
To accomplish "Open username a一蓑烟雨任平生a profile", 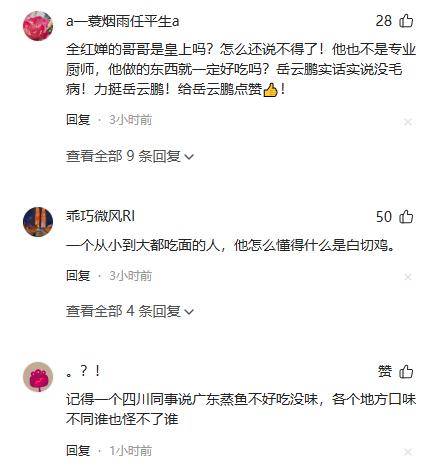I will coord(123,21).
